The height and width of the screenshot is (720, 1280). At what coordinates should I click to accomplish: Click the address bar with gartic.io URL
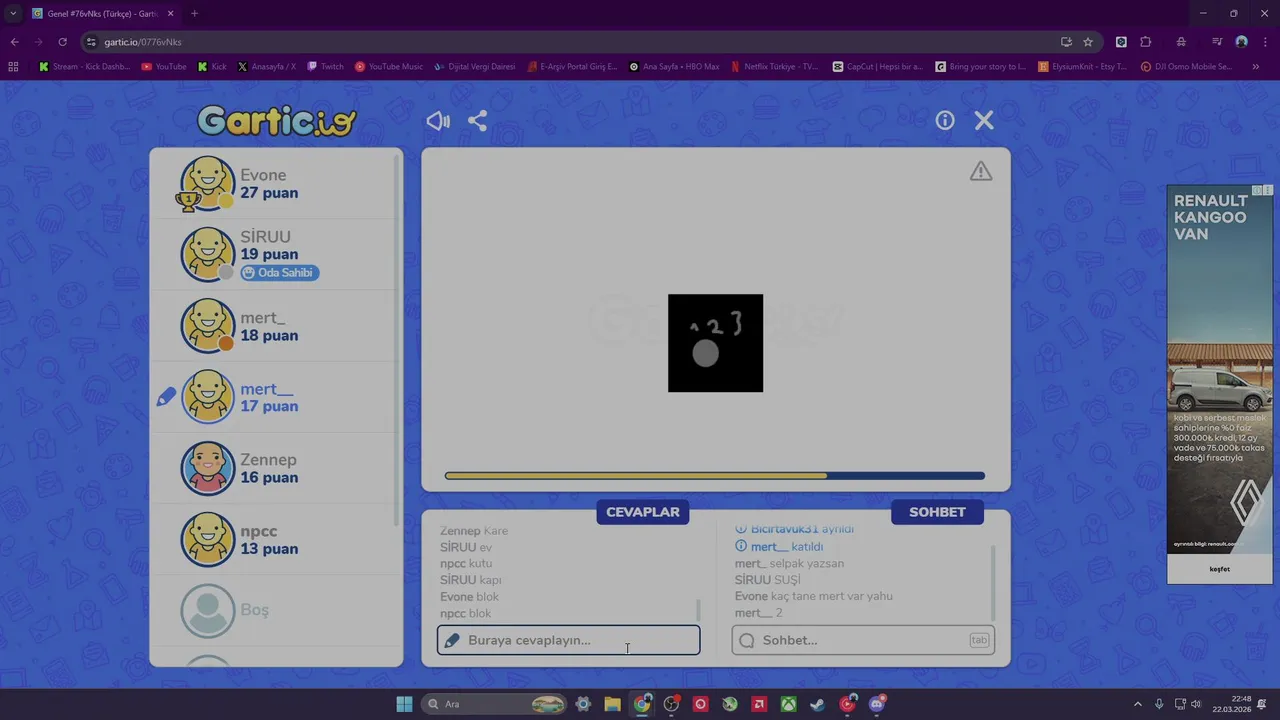tap(570, 42)
